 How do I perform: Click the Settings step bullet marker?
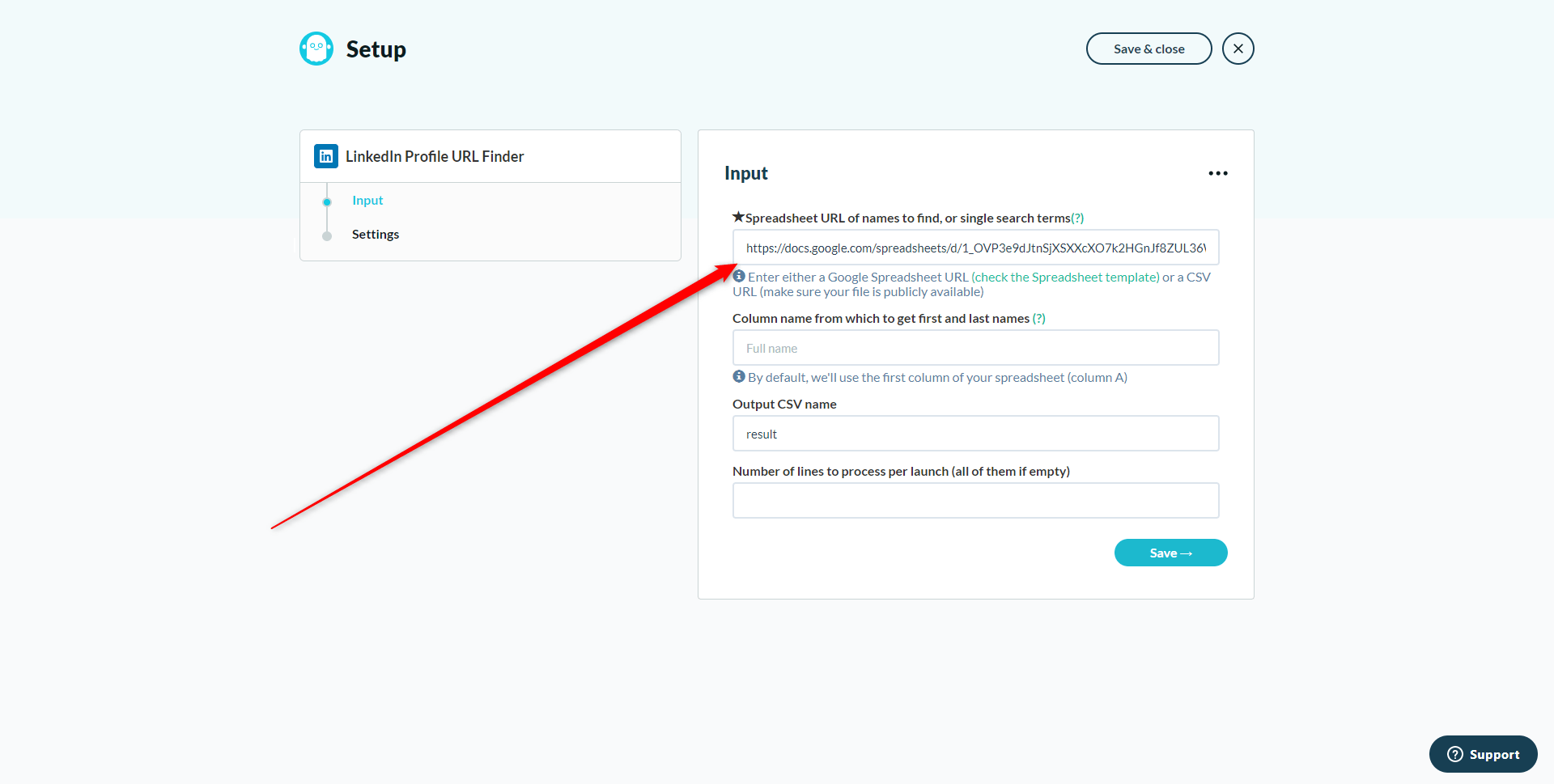[x=327, y=235]
